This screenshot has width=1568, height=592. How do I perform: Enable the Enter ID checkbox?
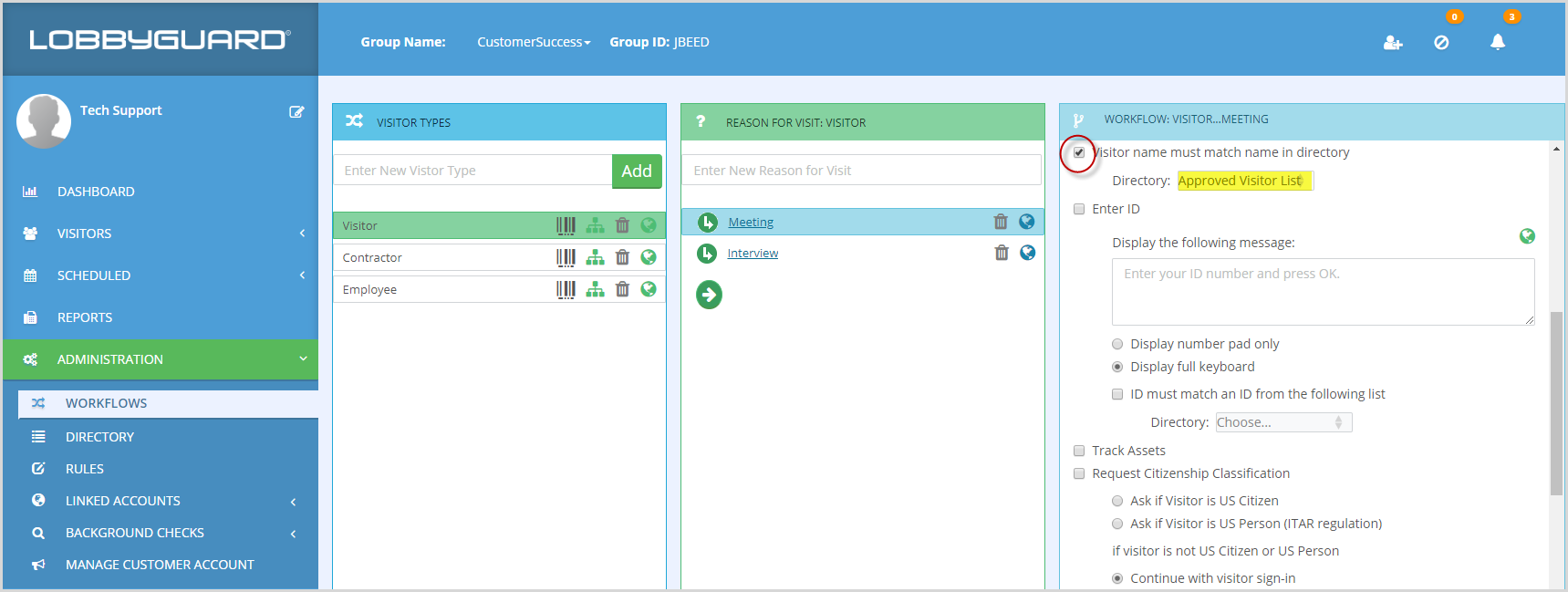[1079, 209]
